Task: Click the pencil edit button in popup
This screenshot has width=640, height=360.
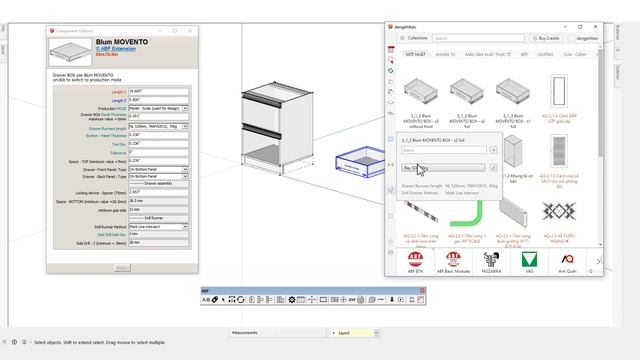Action: tap(493, 168)
